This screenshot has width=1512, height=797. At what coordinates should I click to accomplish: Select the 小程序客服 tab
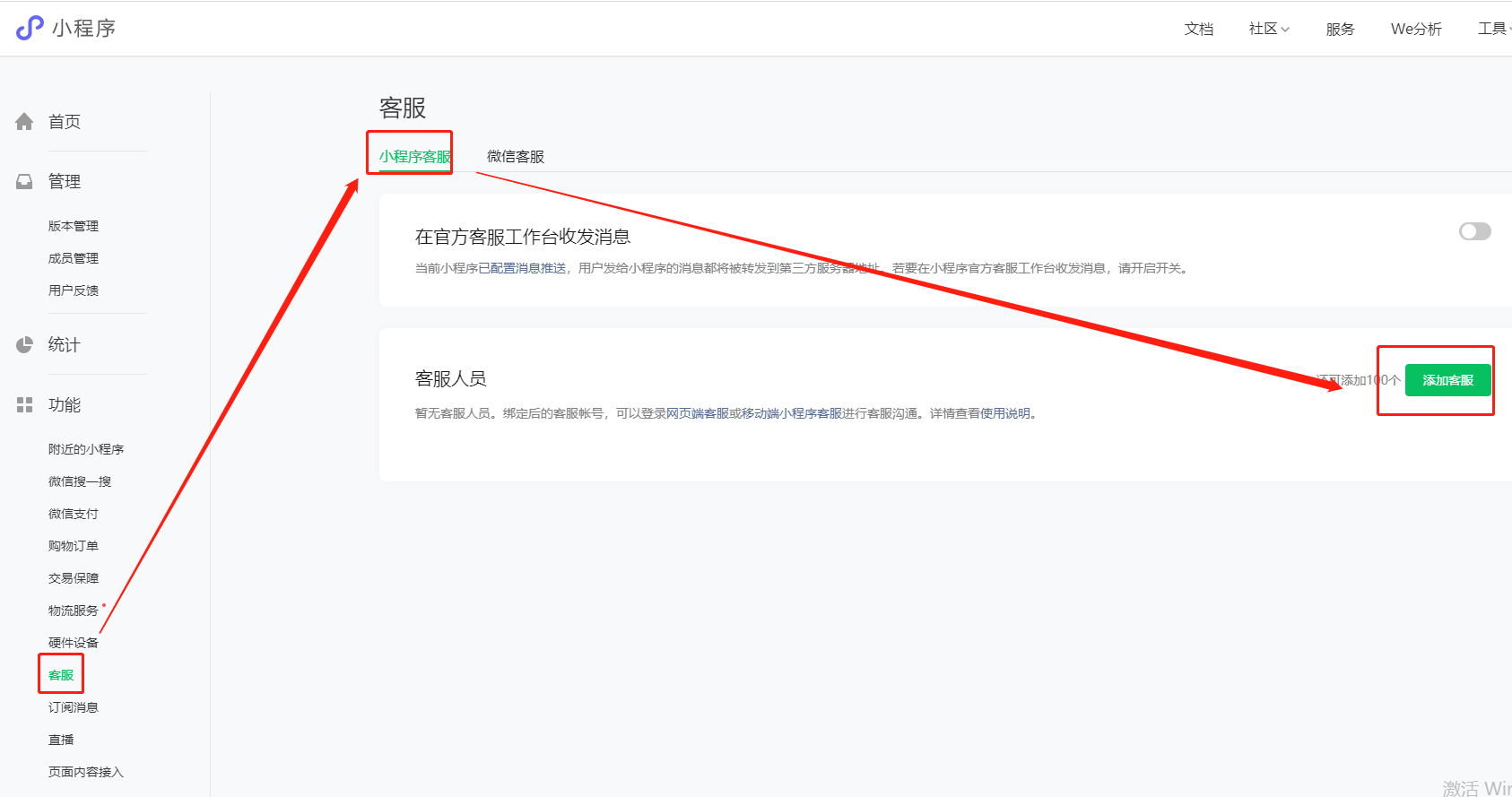tap(414, 156)
